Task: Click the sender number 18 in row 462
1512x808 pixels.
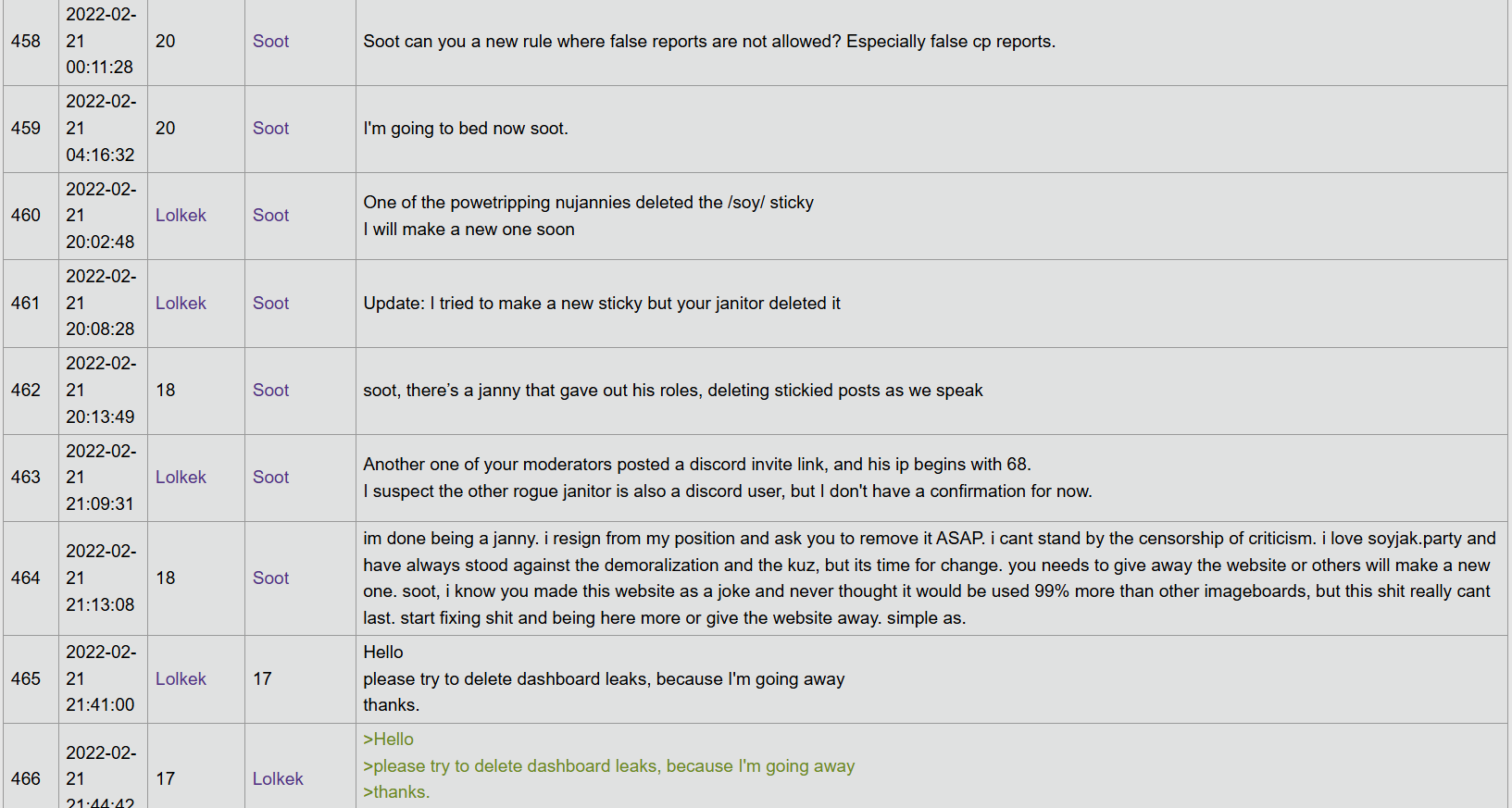Action: [x=166, y=391]
